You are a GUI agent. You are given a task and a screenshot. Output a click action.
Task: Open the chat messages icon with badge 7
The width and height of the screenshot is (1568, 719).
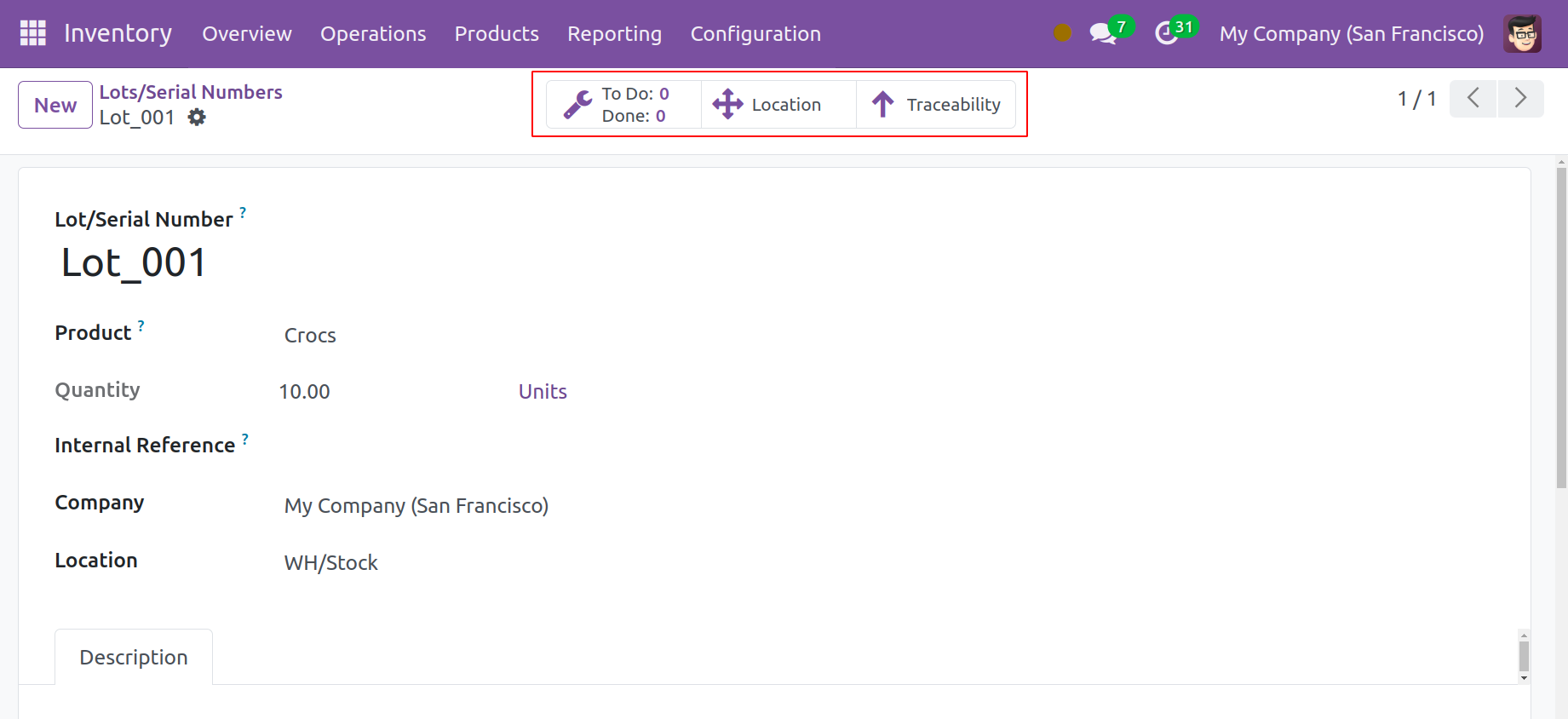pyautogui.click(x=1103, y=34)
